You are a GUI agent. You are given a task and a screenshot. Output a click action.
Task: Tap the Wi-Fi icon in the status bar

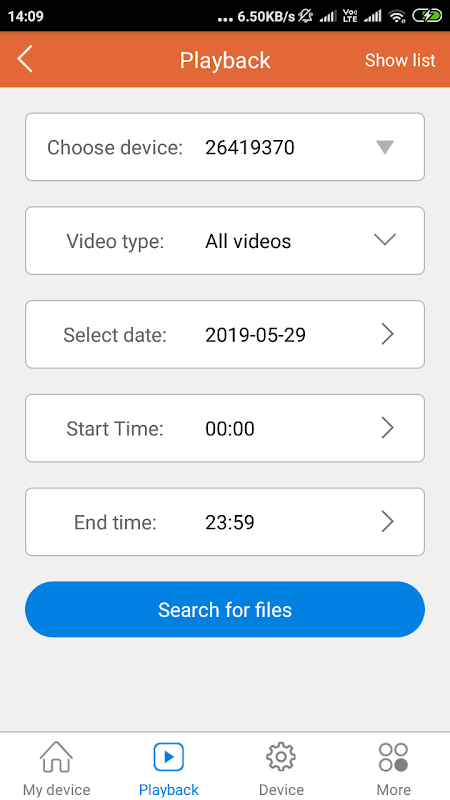396,16
